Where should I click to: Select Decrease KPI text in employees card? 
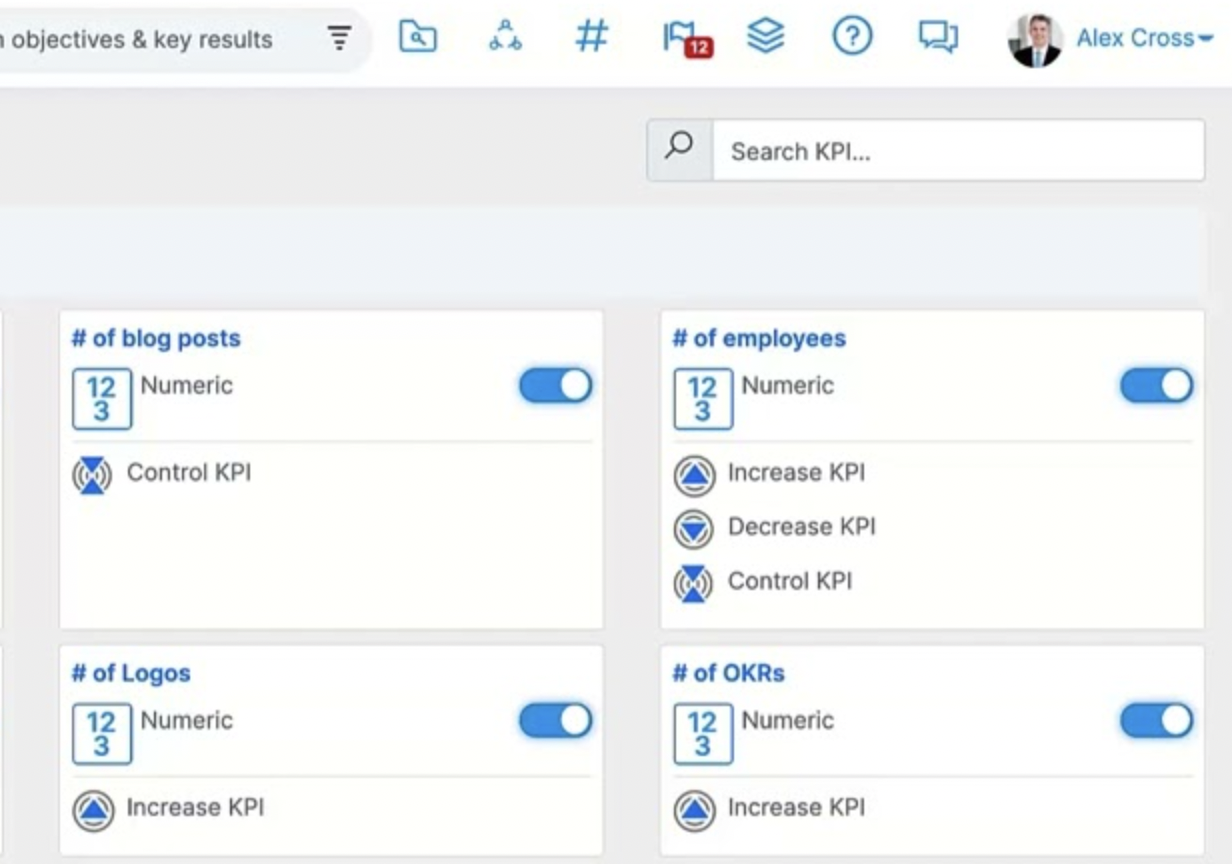pos(802,526)
